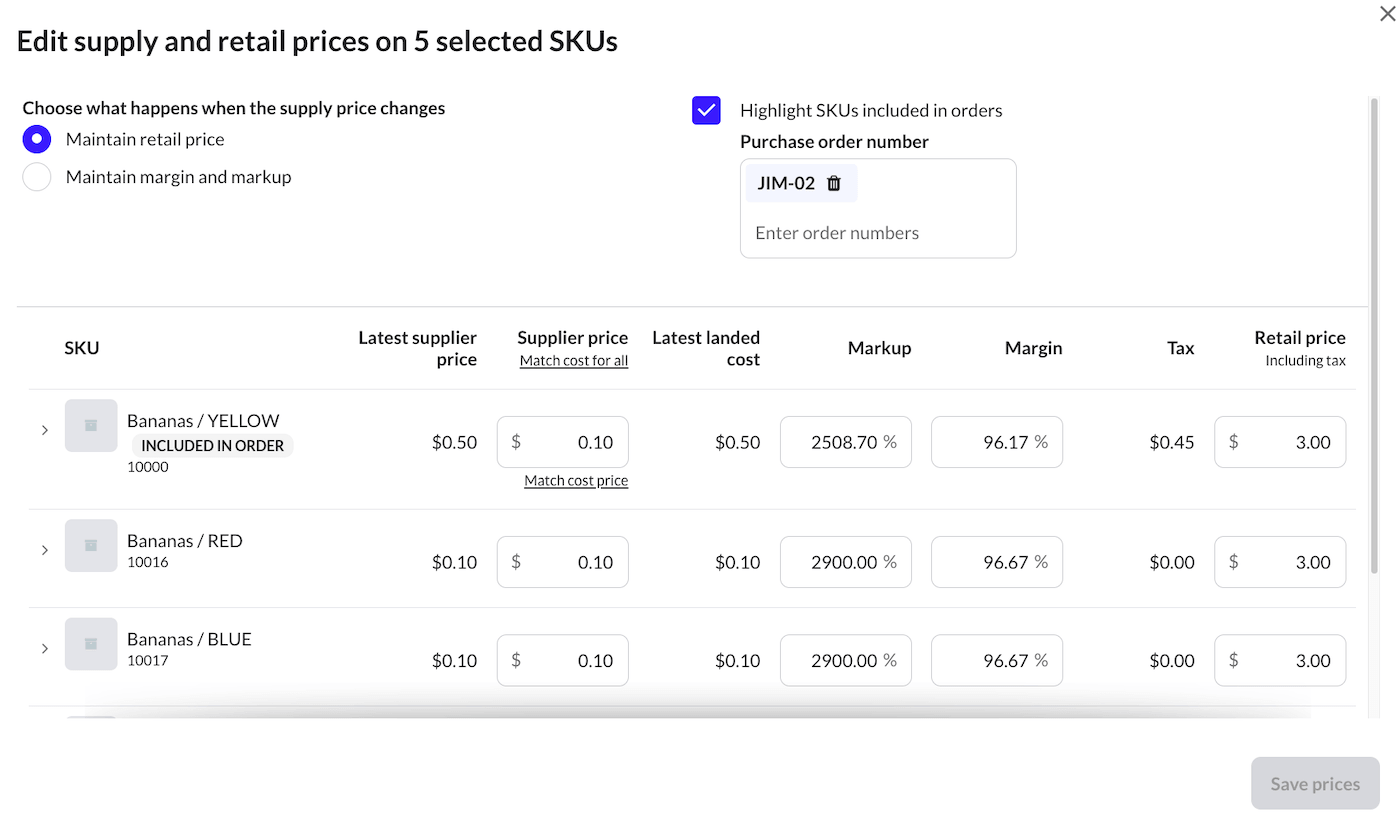This screenshot has height=828, width=1400.
Task: Select Maintain retail price option
Action: click(x=37, y=139)
